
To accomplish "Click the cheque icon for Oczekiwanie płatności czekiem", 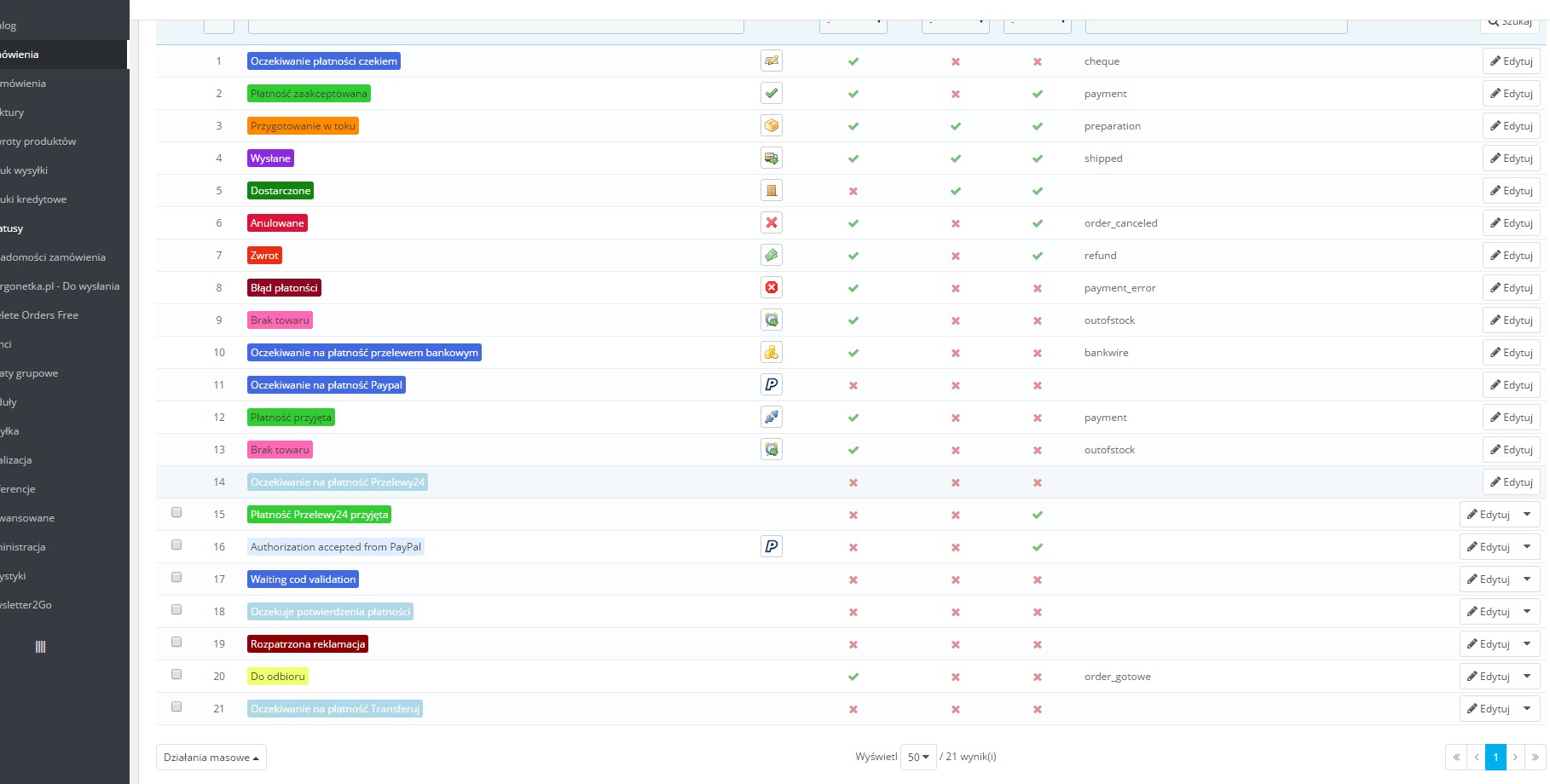I will click(x=772, y=61).
